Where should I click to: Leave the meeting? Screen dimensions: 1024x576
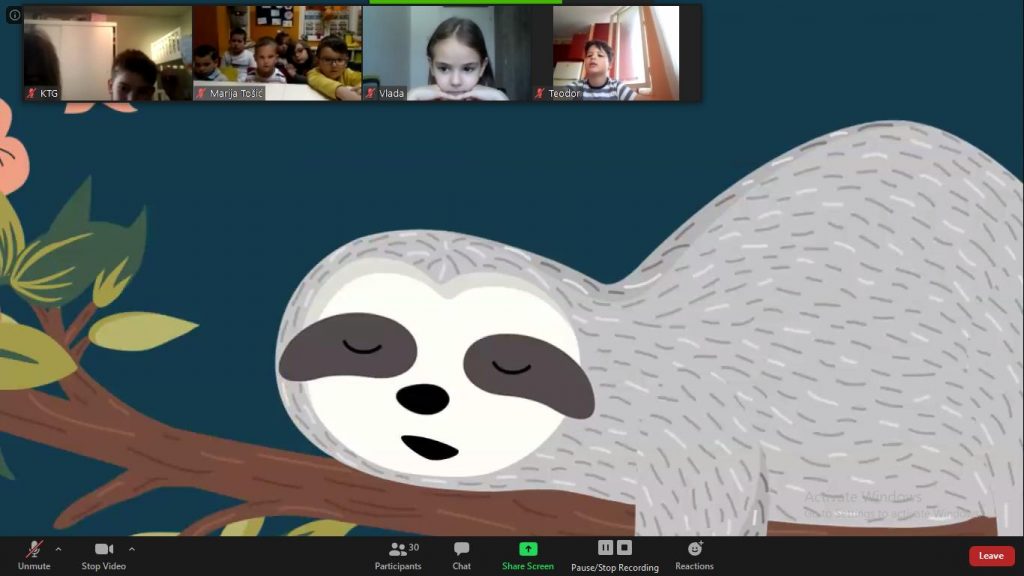(x=991, y=556)
